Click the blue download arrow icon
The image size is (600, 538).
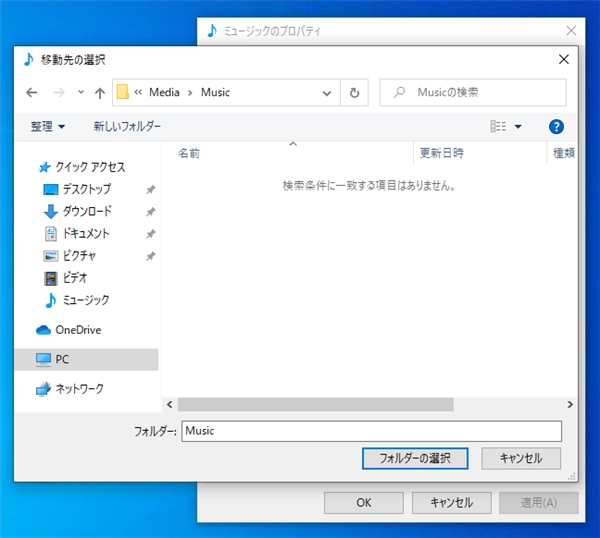coord(51,211)
